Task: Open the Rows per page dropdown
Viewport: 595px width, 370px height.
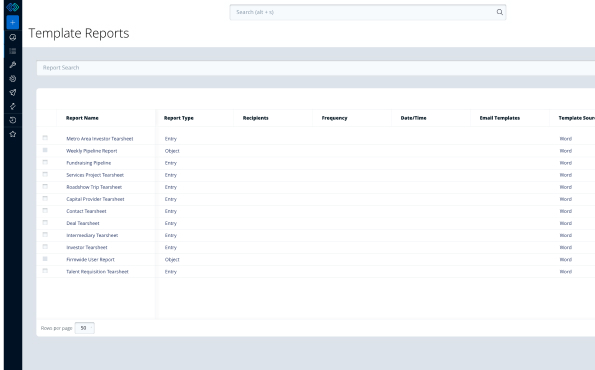Action: point(85,328)
